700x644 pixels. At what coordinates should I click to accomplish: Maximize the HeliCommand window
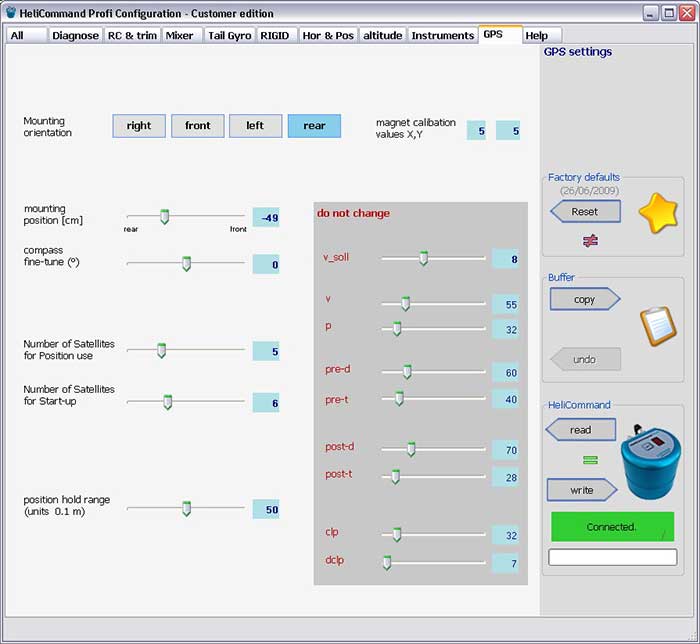669,13
